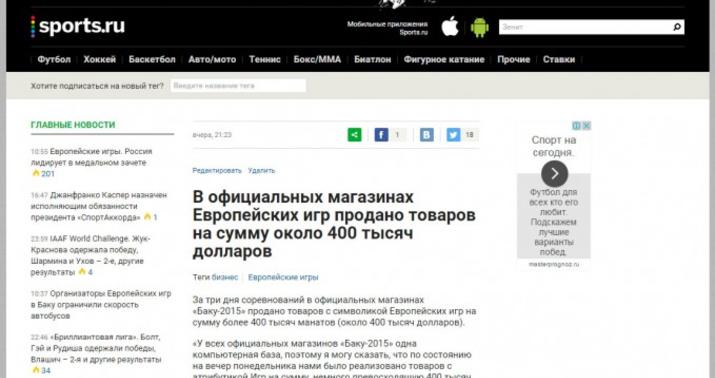This screenshot has width=715, height=378.
Task: Share article on Twitter
Action: [x=453, y=135]
